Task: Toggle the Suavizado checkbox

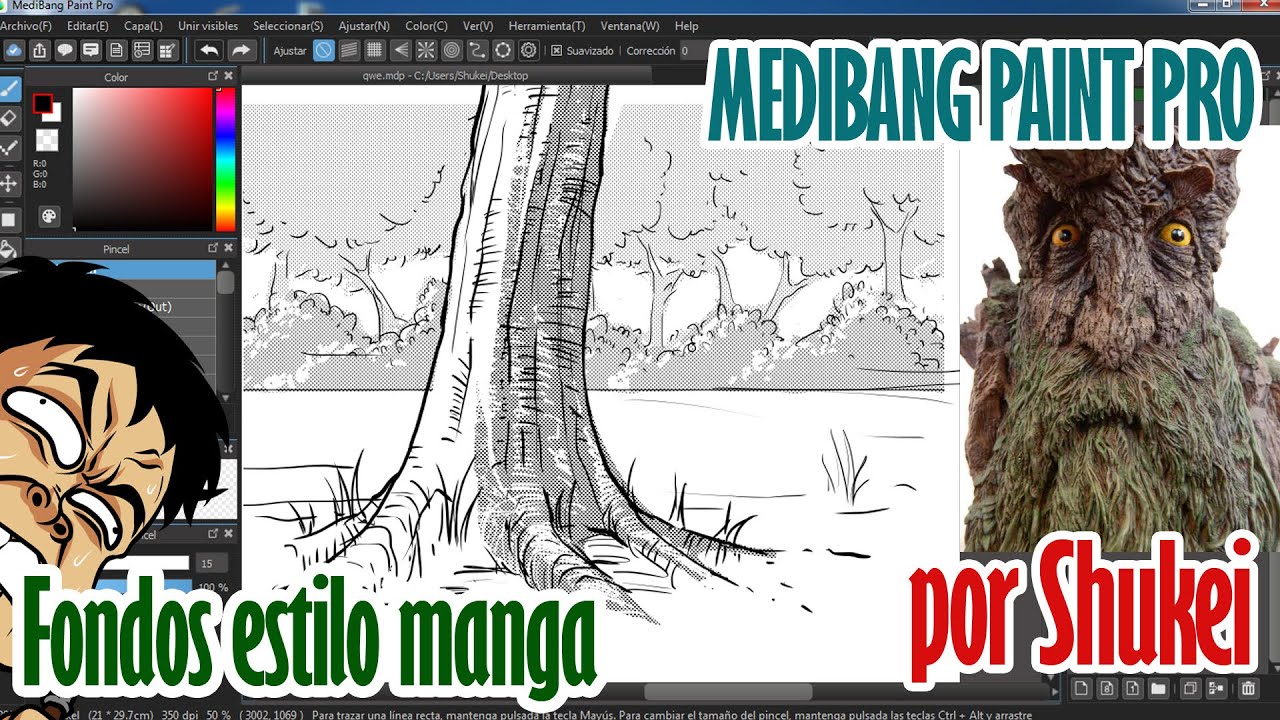Action: pos(556,50)
